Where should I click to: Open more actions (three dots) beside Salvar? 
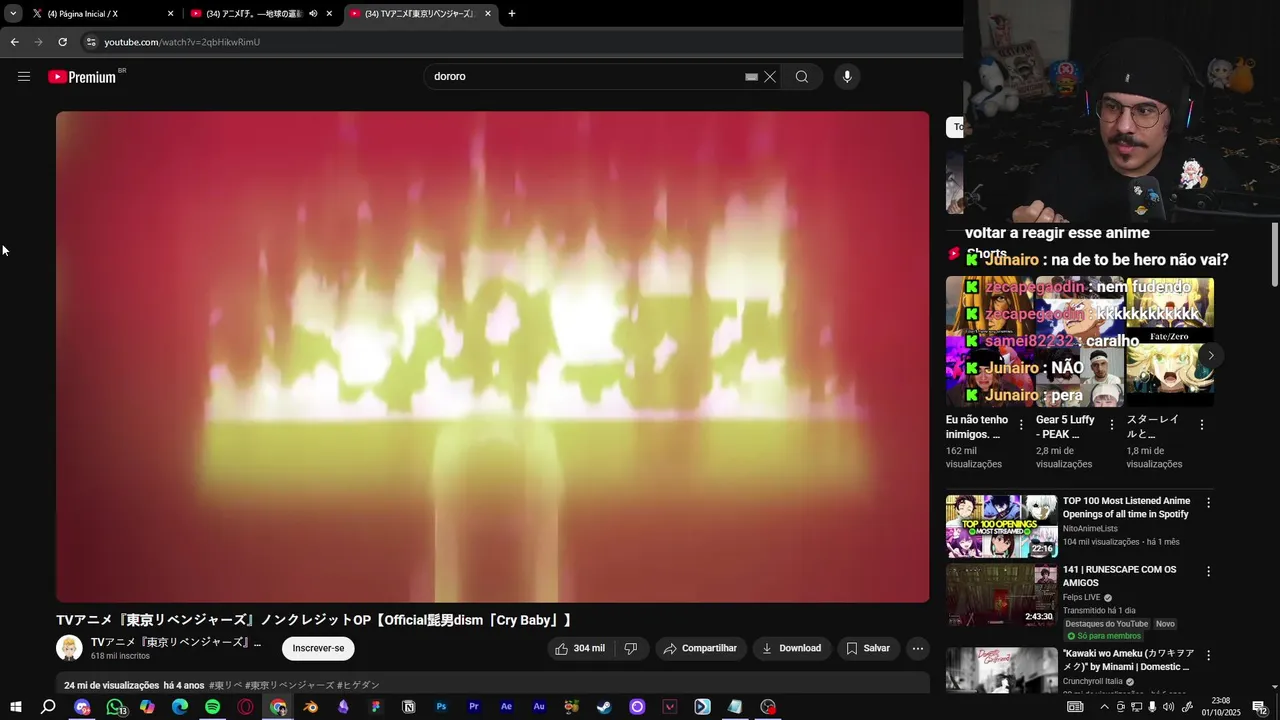coord(918,648)
